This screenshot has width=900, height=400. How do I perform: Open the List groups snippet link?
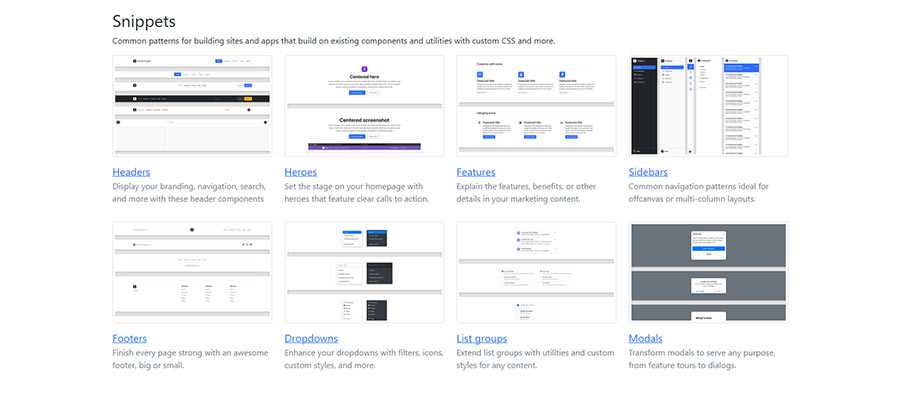tap(482, 339)
